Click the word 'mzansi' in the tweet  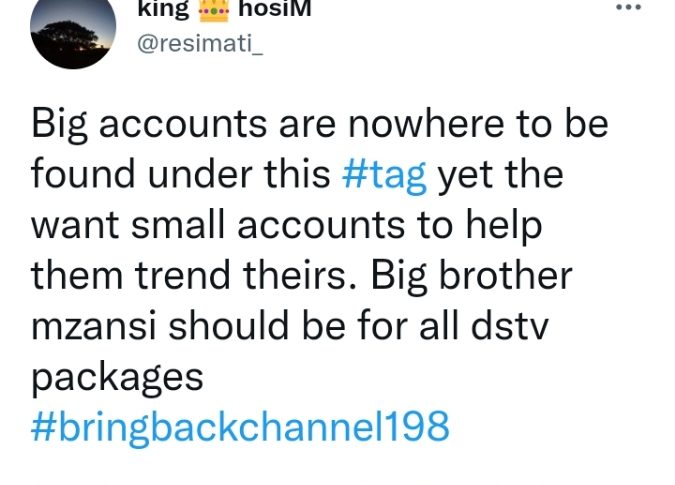pos(93,326)
